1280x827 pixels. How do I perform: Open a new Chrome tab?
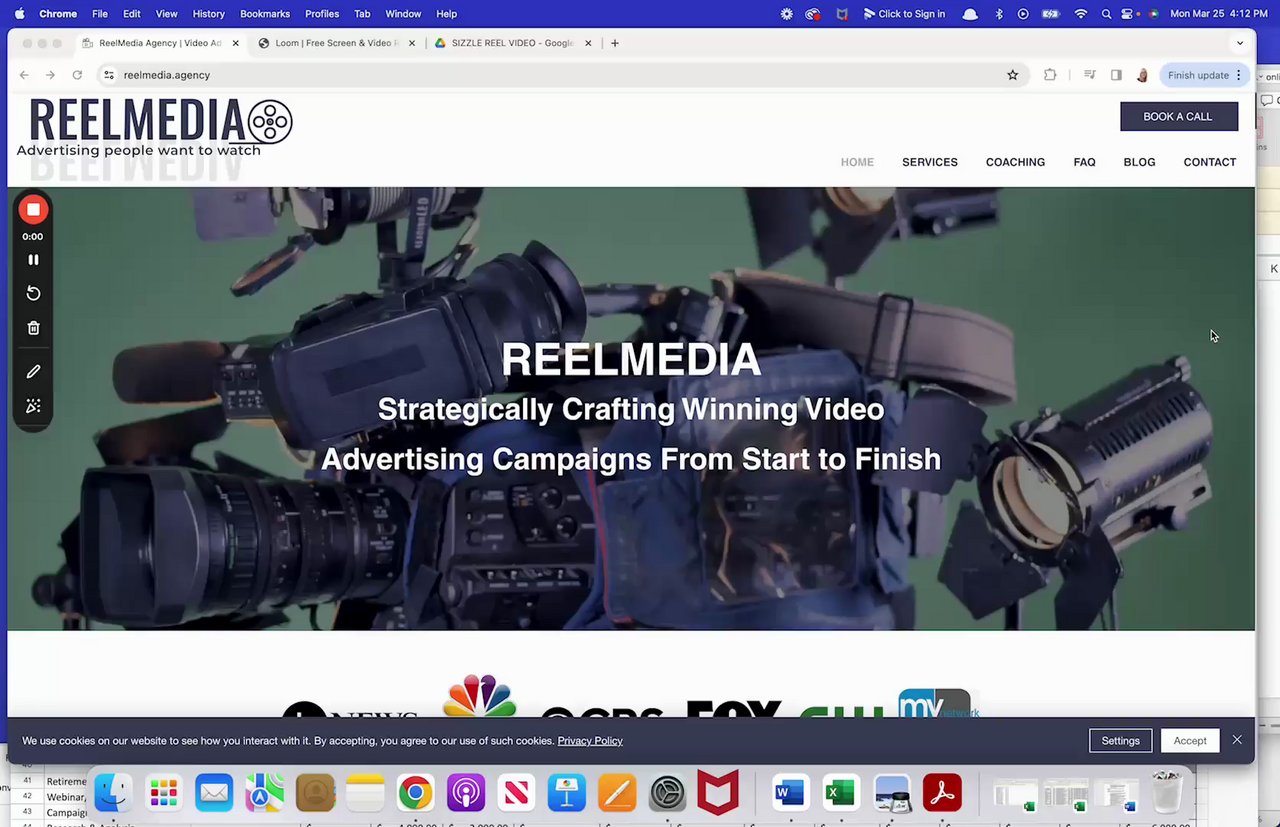click(615, 43)
